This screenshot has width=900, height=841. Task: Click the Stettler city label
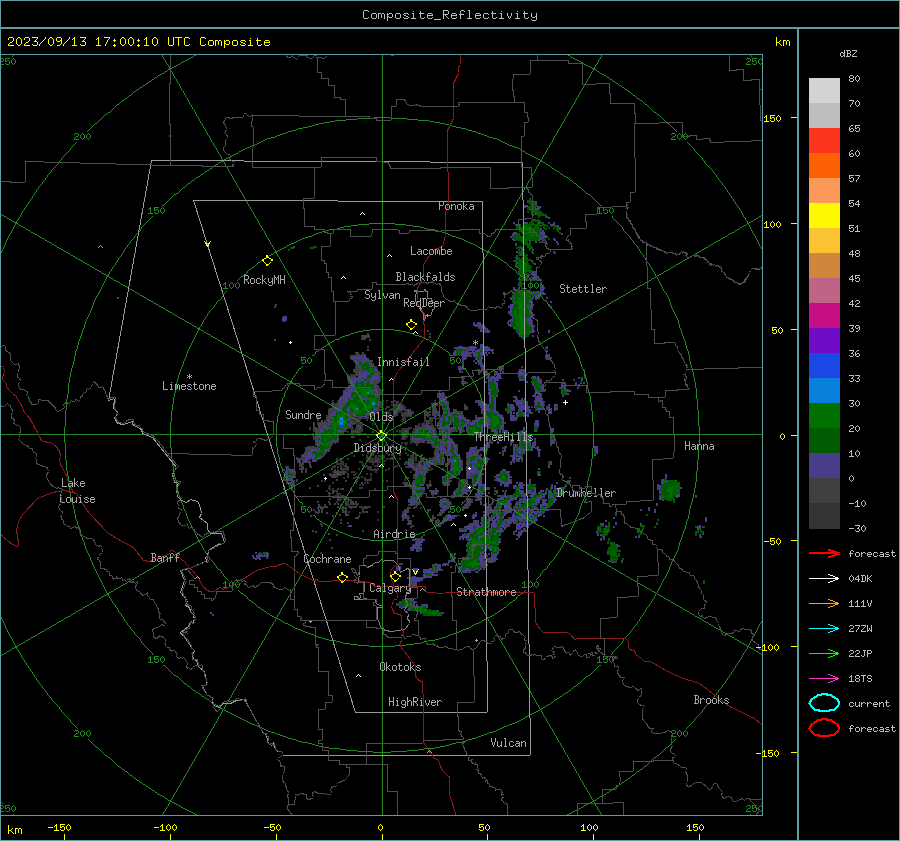pyautogui.click(x=583, y=289)
